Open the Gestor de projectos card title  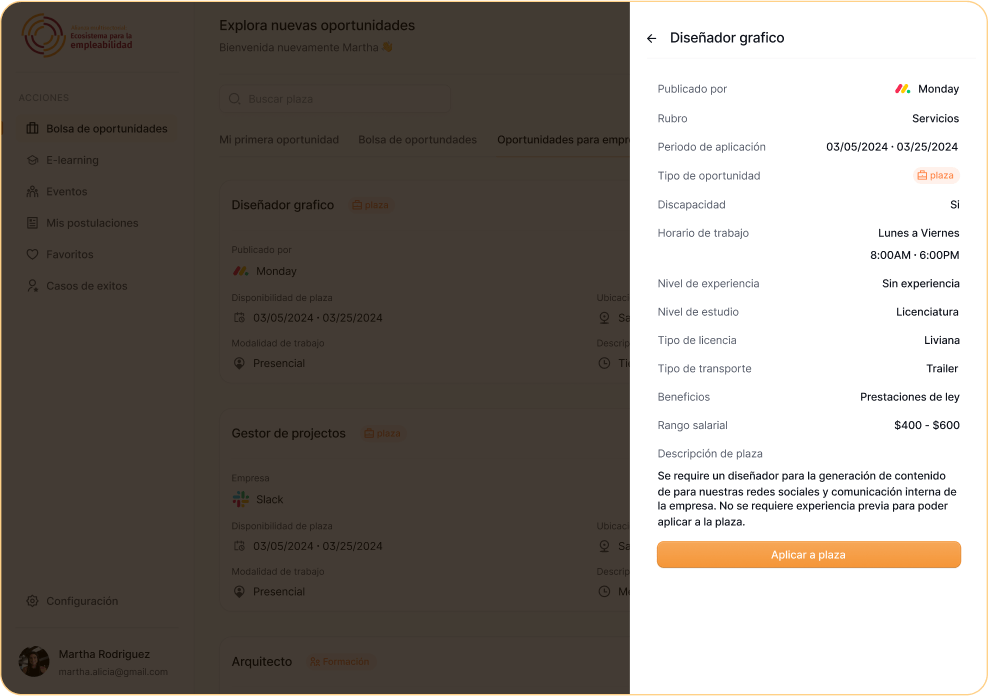click(289, 433)
